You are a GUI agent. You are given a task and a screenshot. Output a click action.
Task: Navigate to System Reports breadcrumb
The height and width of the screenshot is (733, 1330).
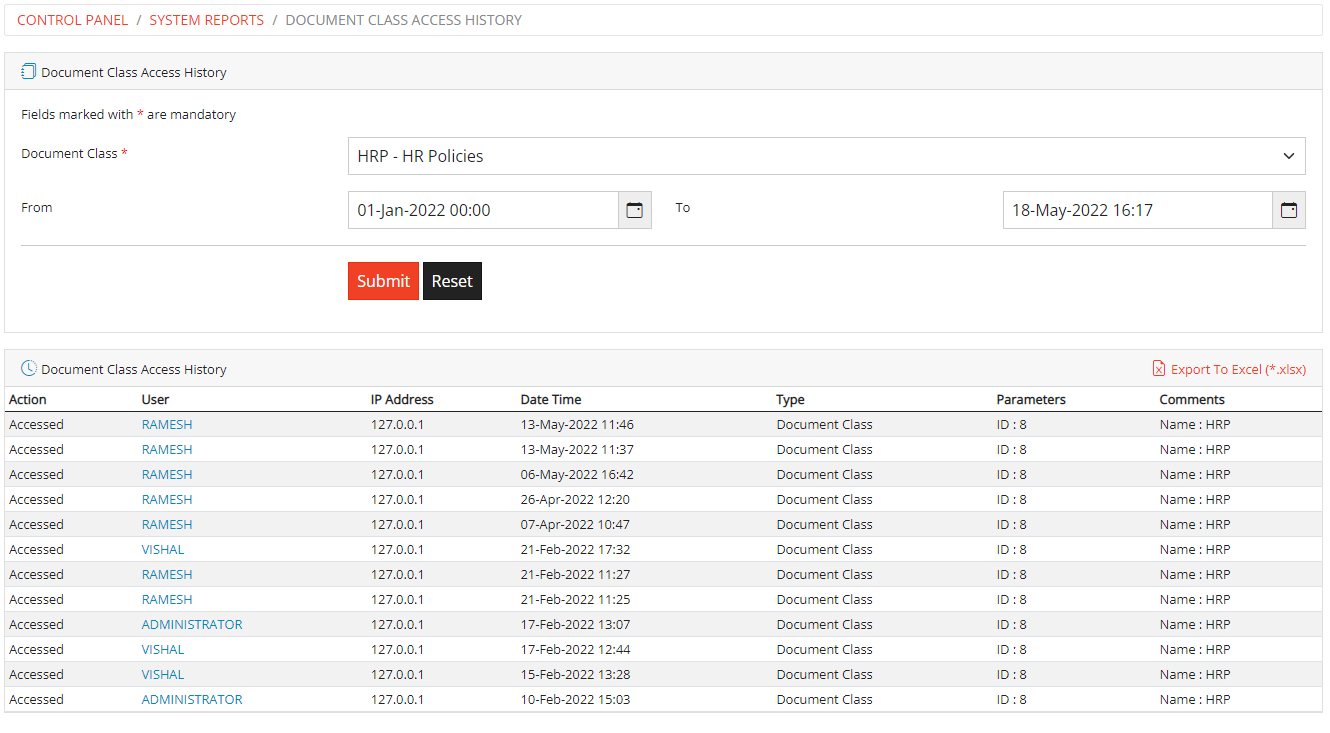click(x=206, y=20)
